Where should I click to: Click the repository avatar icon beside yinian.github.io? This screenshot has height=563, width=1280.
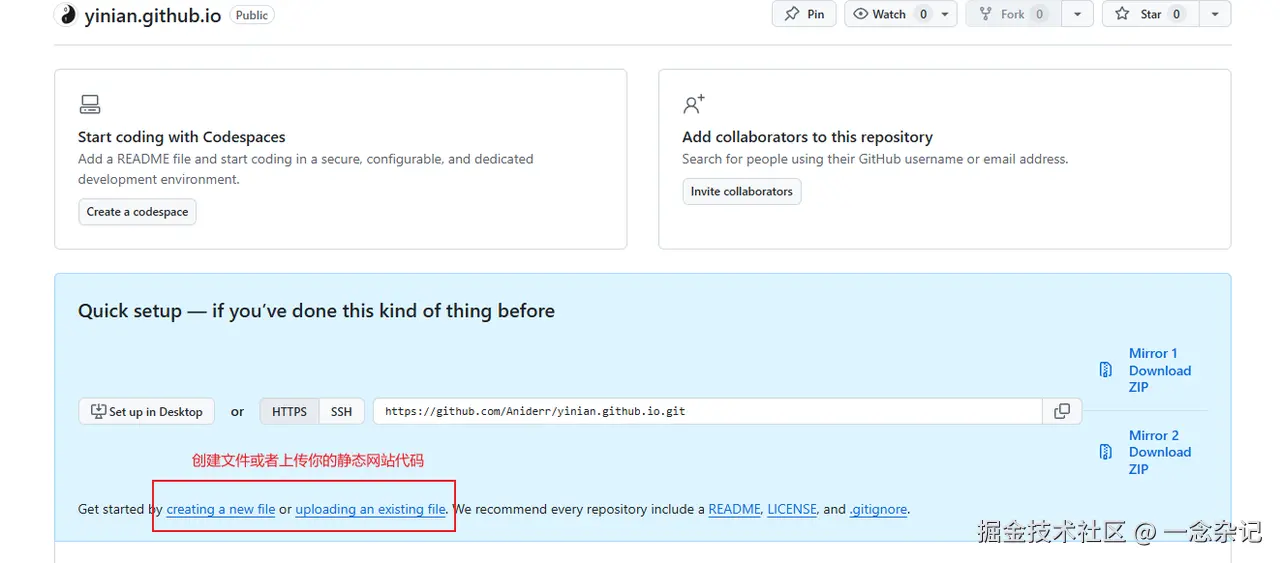pyautogui.click(x=67, y=14)
